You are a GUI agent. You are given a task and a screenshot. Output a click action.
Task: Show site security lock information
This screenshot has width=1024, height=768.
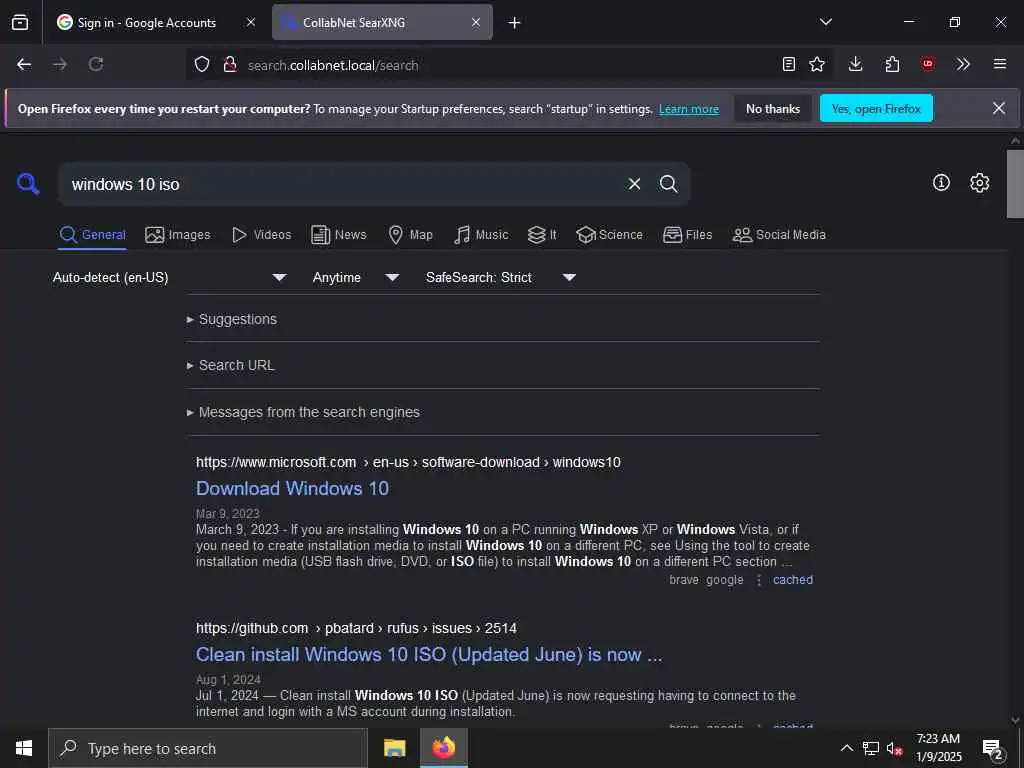(230, 65)
